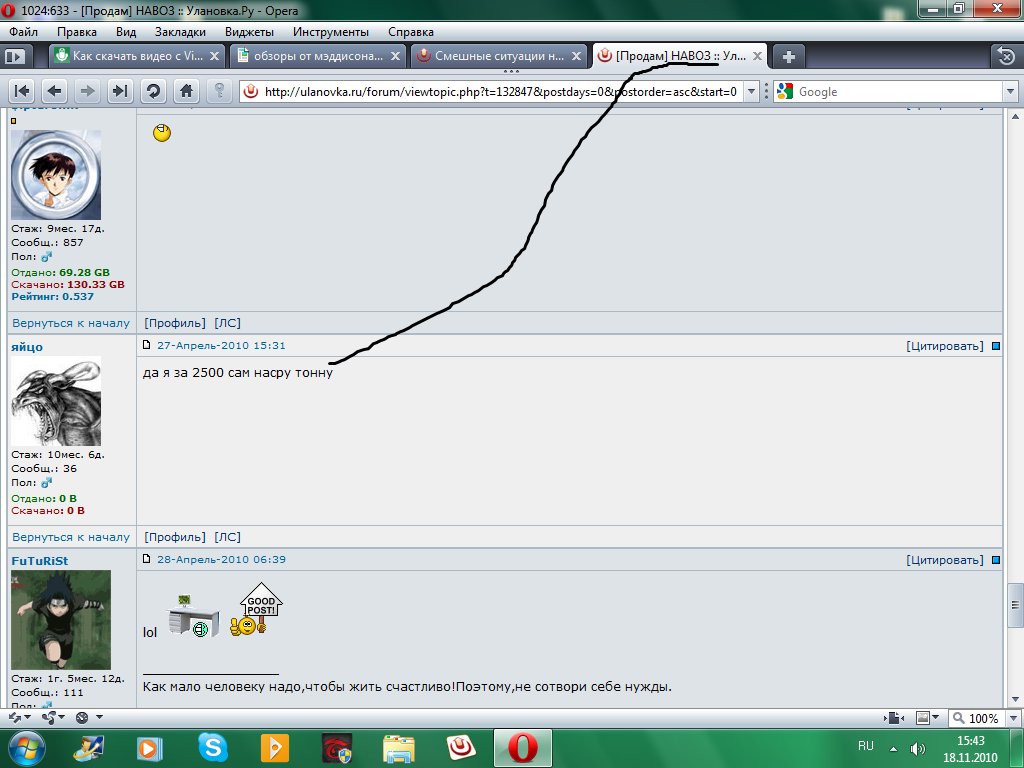Image resolution: width=1024 pixels, height=768 pixels.
Task: Expand the address bar history dropdown
Action: tap(751, 91)
